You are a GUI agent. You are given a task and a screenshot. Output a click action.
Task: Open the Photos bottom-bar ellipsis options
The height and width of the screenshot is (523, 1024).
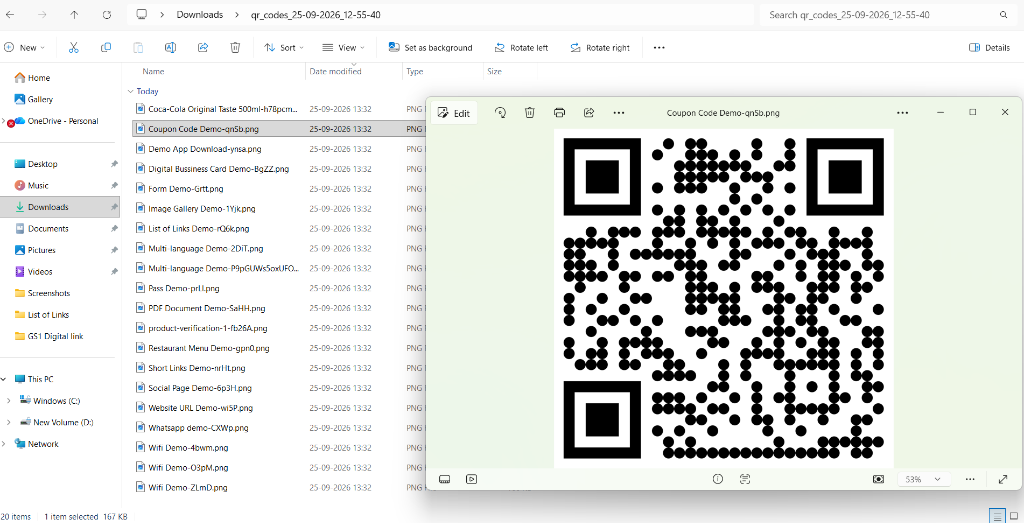click(970, 479)
